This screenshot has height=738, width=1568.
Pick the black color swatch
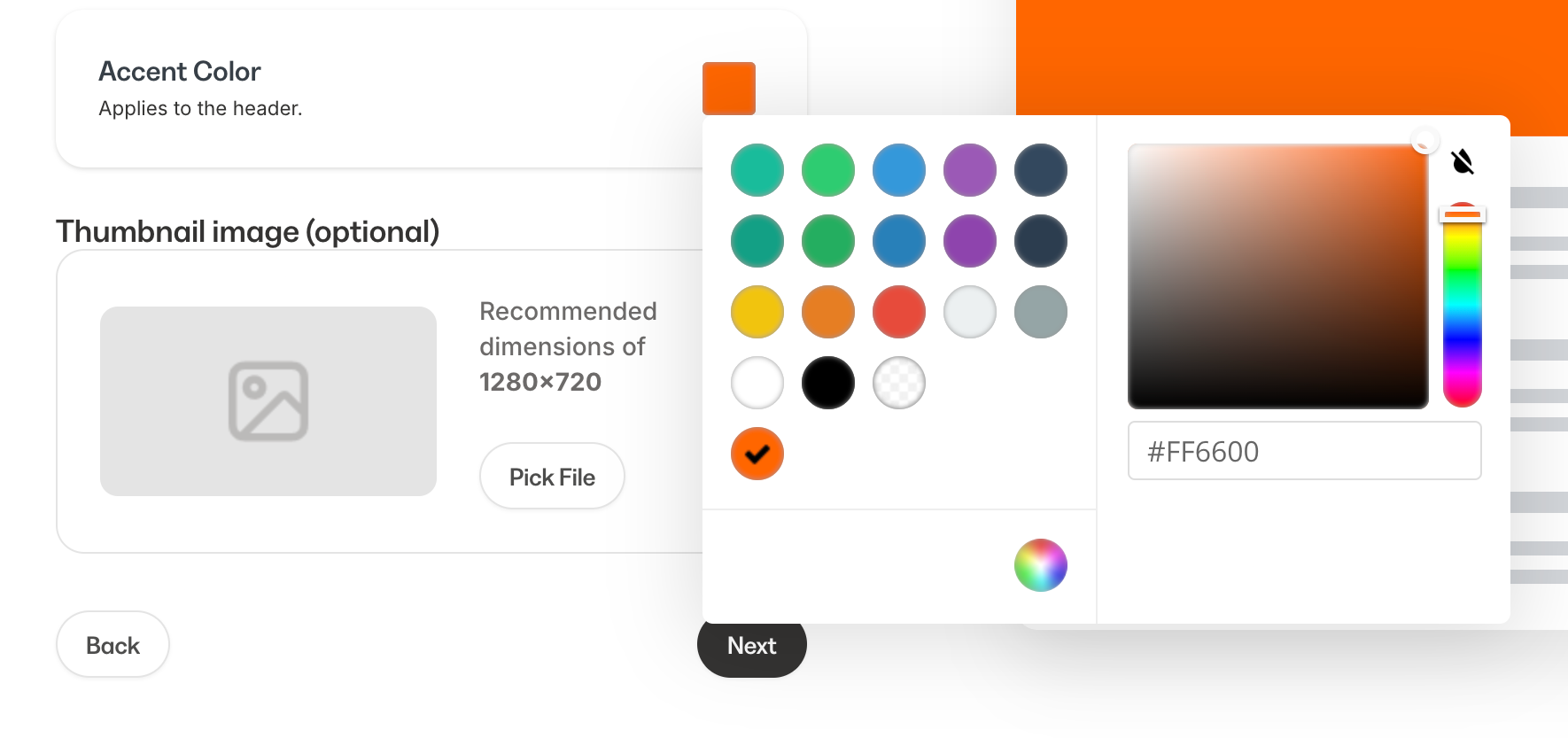(x=828, y=383)
